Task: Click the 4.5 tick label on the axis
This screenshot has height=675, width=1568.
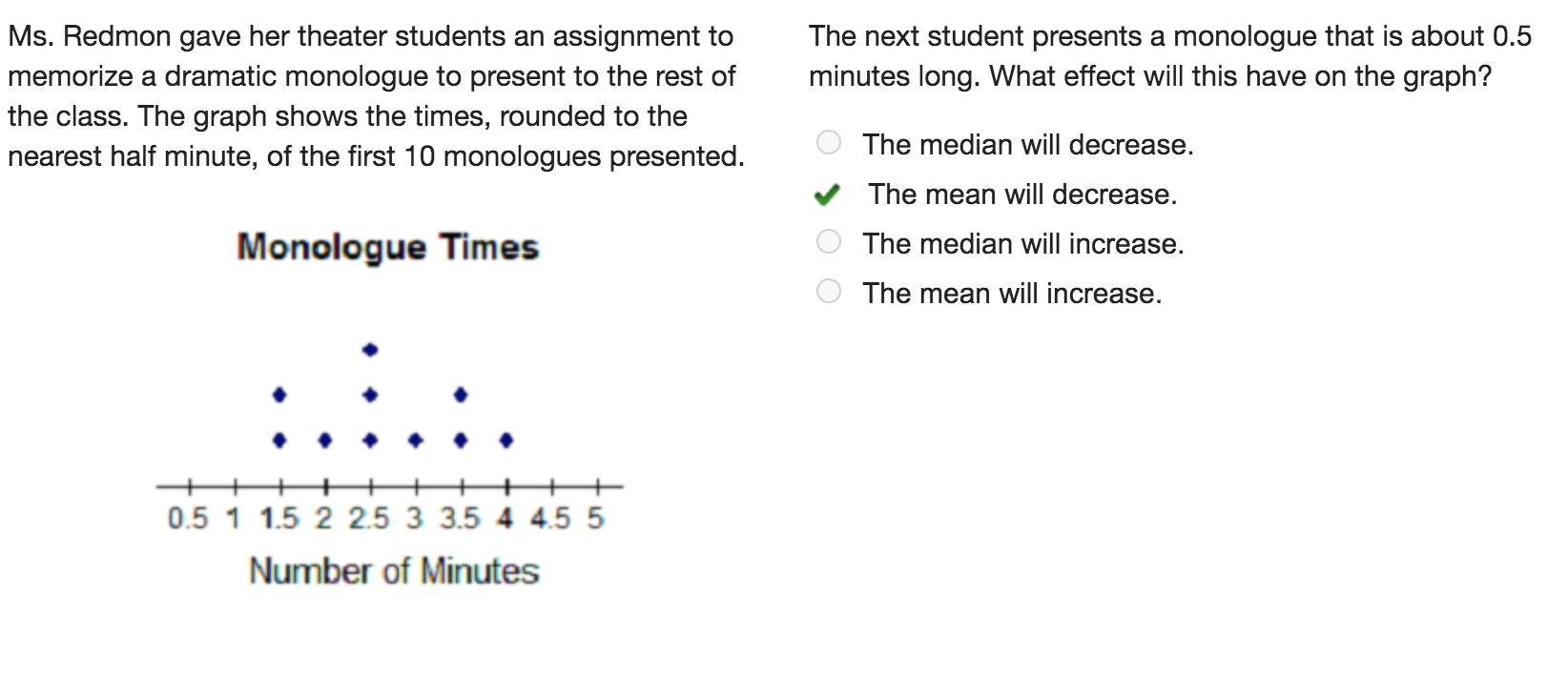Action: click(551, 519)
